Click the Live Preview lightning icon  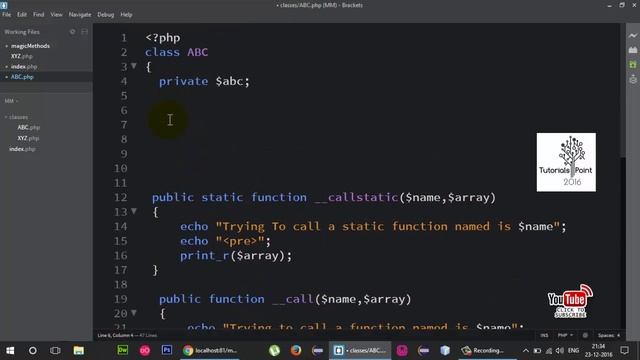click(x=633, y=36)
